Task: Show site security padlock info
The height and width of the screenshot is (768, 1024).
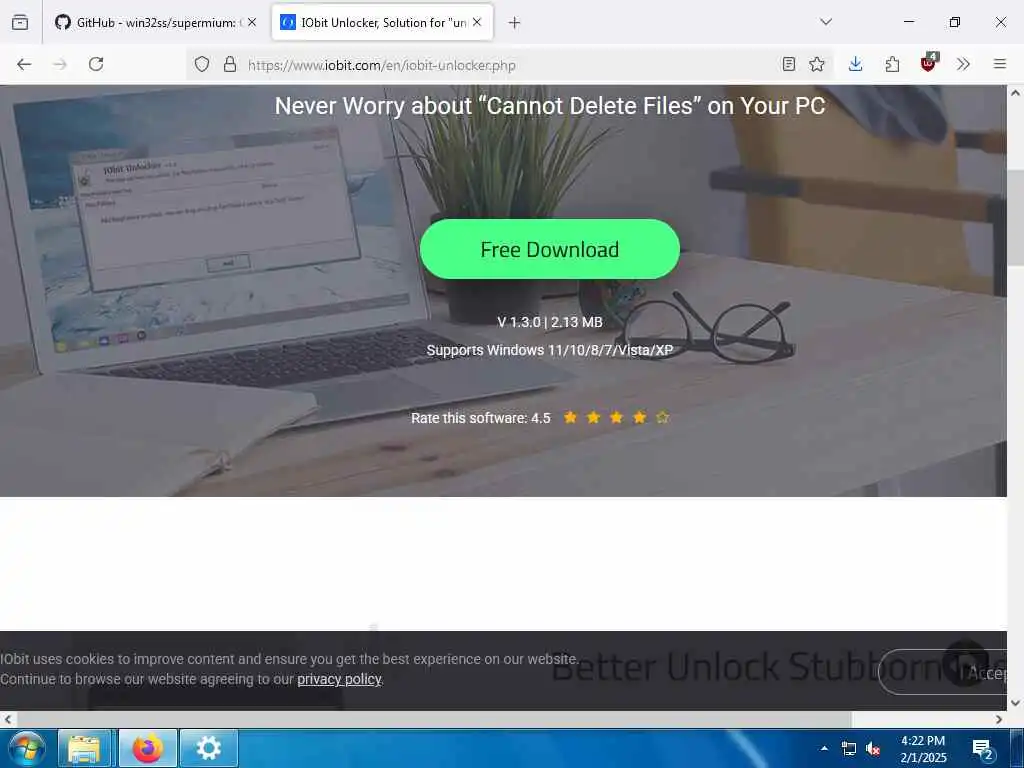Action: pos(230,64)
